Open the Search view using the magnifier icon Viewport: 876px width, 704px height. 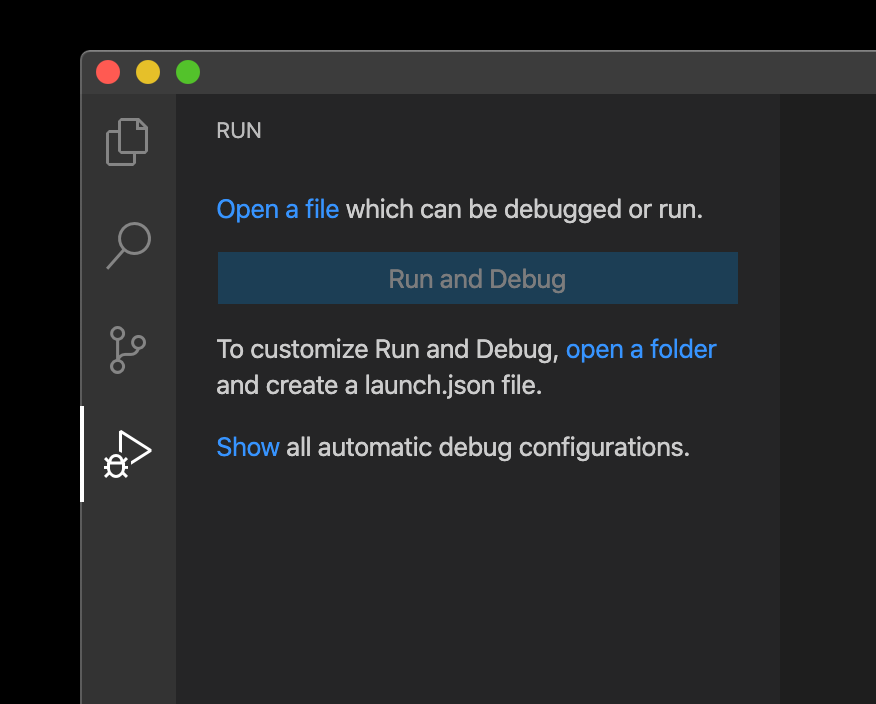(x=127, y=246)
